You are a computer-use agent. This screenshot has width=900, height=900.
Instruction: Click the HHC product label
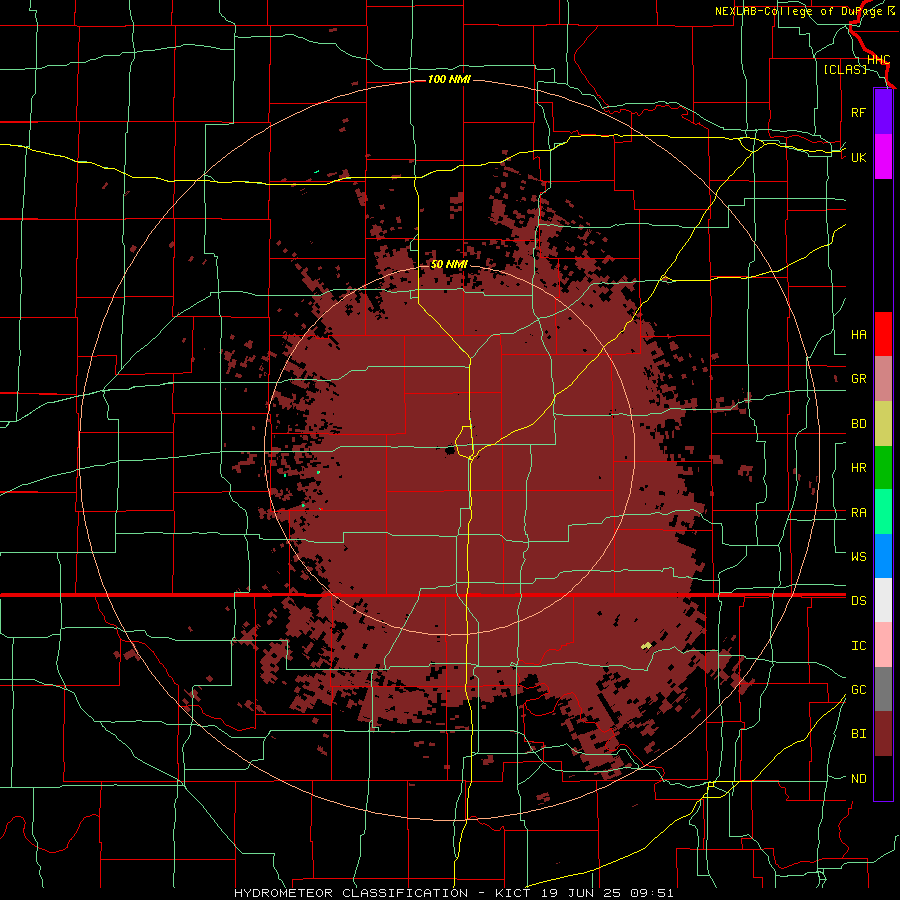click(x=878, y=60)
